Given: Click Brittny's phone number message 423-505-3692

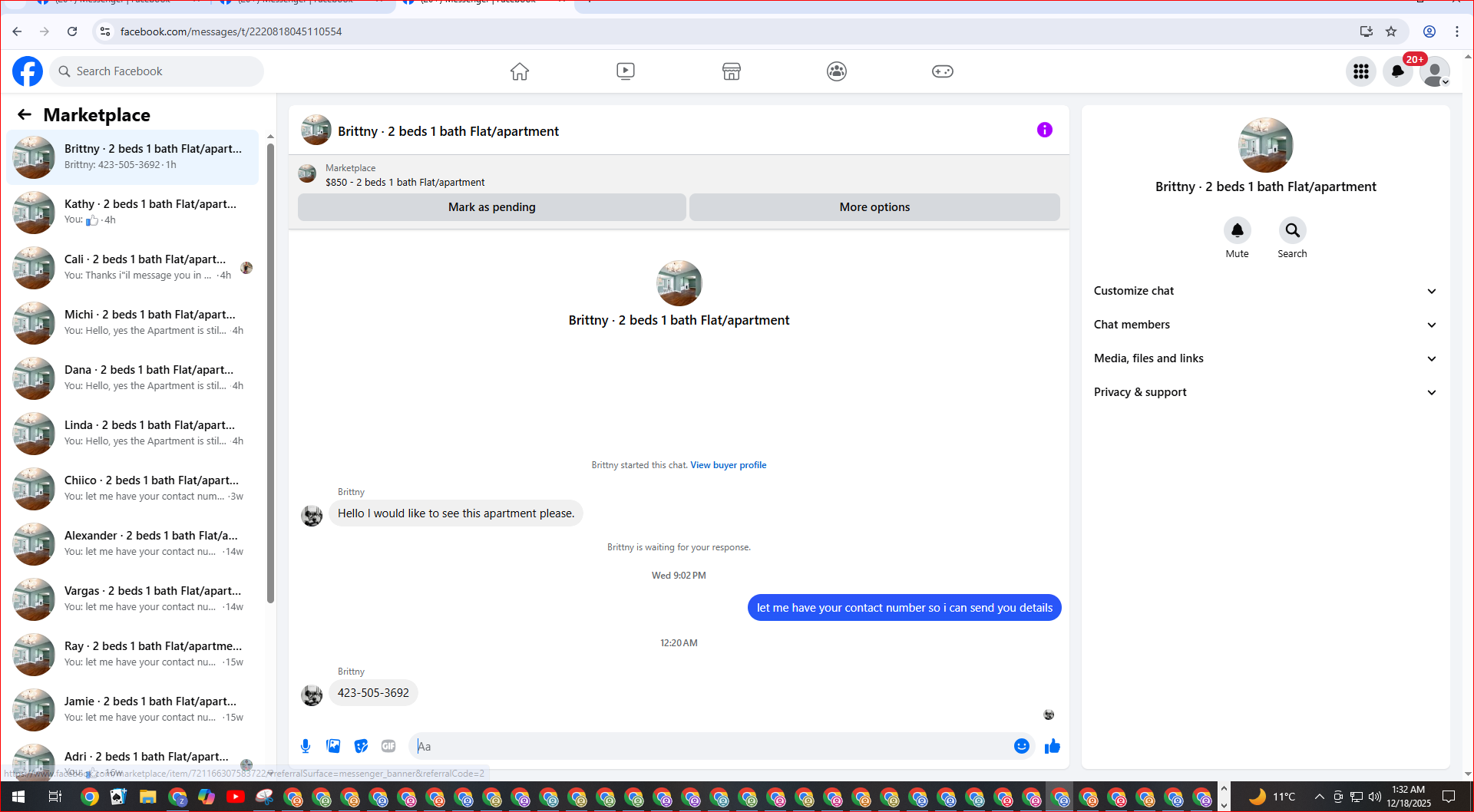Looking at the screenshot, I should click(x=373, y=693).
